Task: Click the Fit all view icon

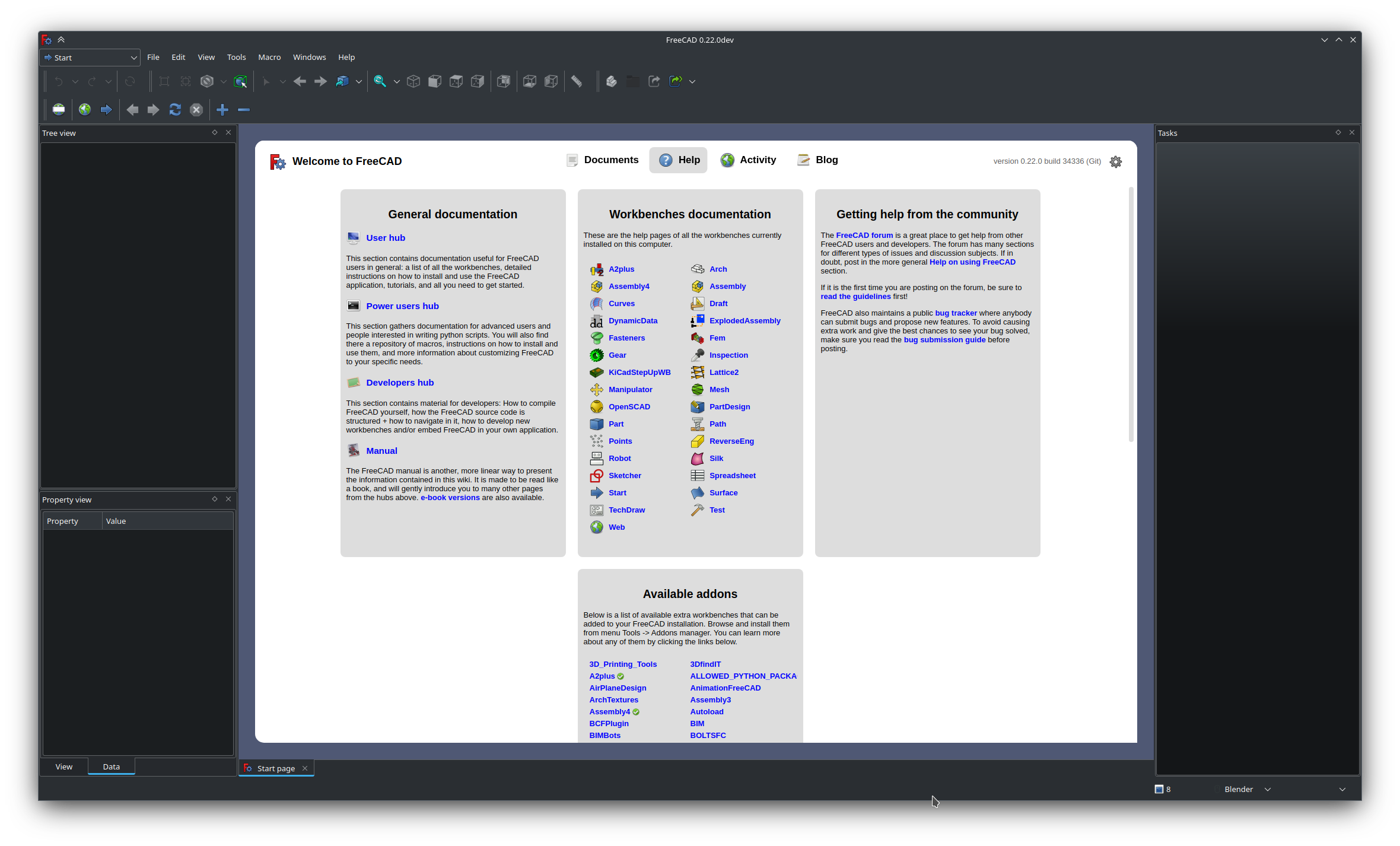Action: (x=164, y=81)
